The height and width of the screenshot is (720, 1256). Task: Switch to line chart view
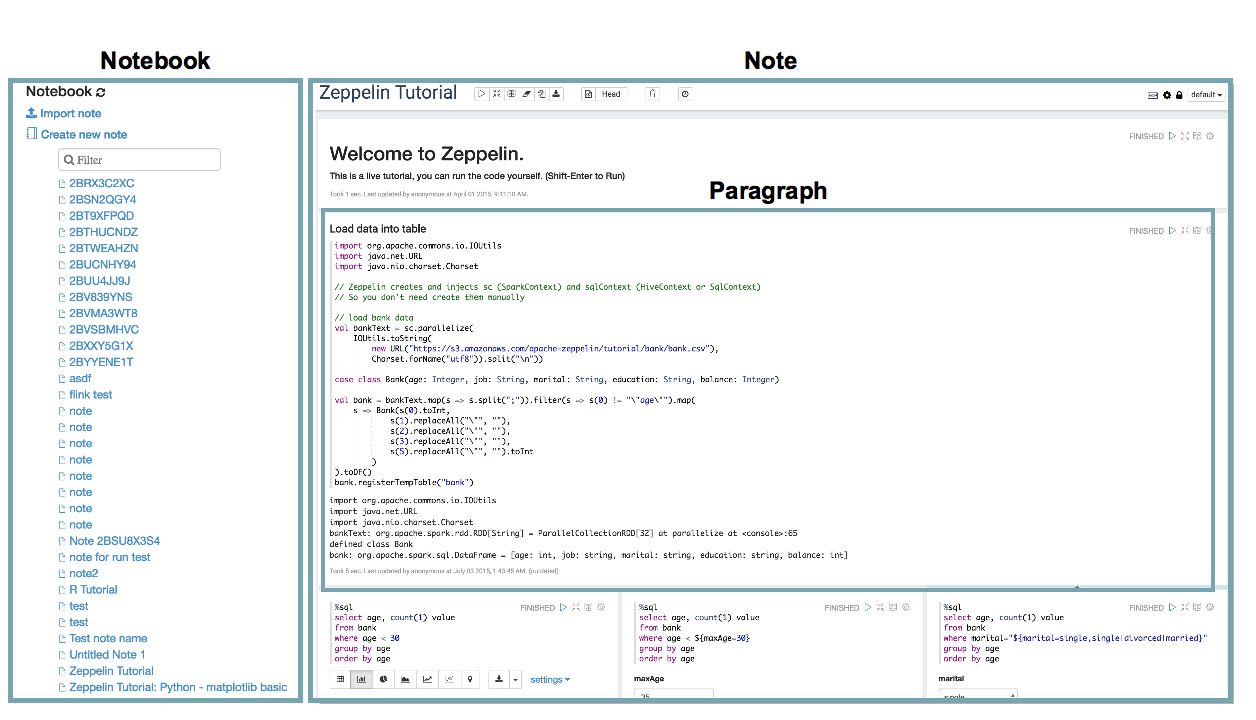[x=427, y=680]
